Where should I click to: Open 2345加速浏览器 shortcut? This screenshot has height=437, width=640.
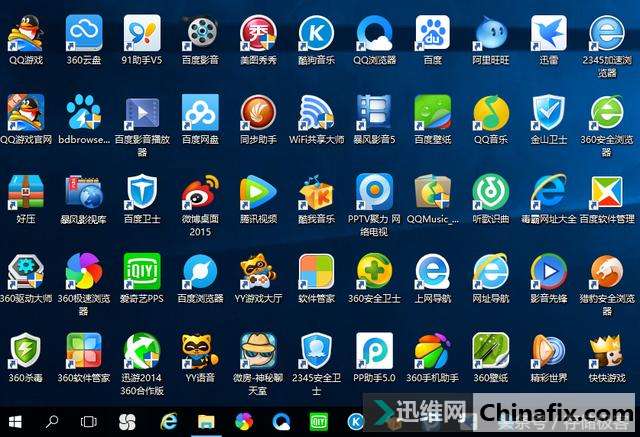607,33
